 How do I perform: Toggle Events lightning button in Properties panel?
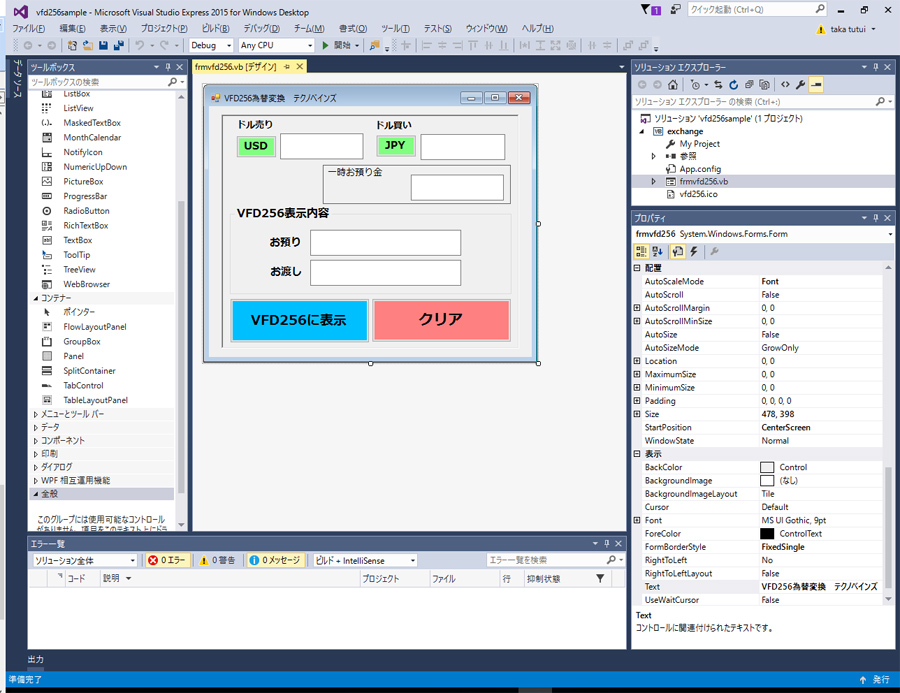pos(694,251)
